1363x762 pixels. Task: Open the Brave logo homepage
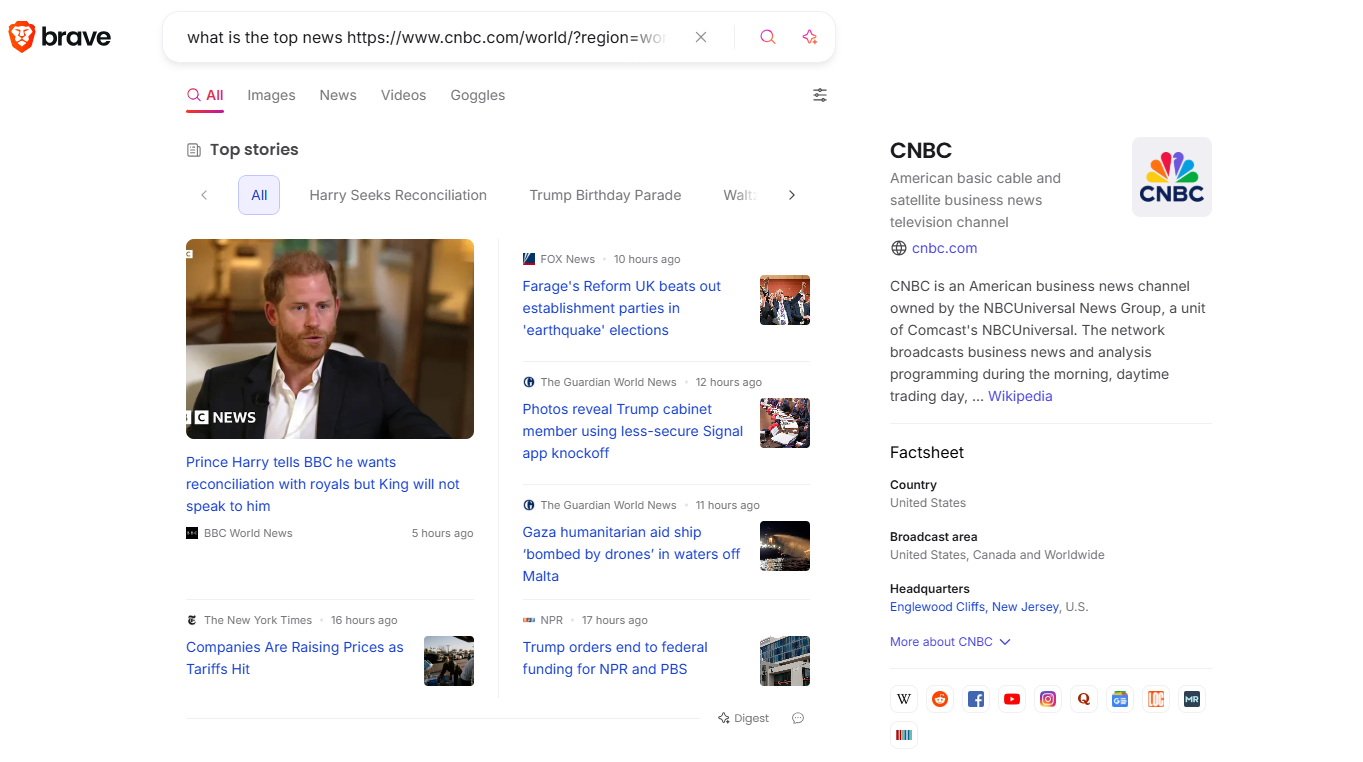pos(60,37)
